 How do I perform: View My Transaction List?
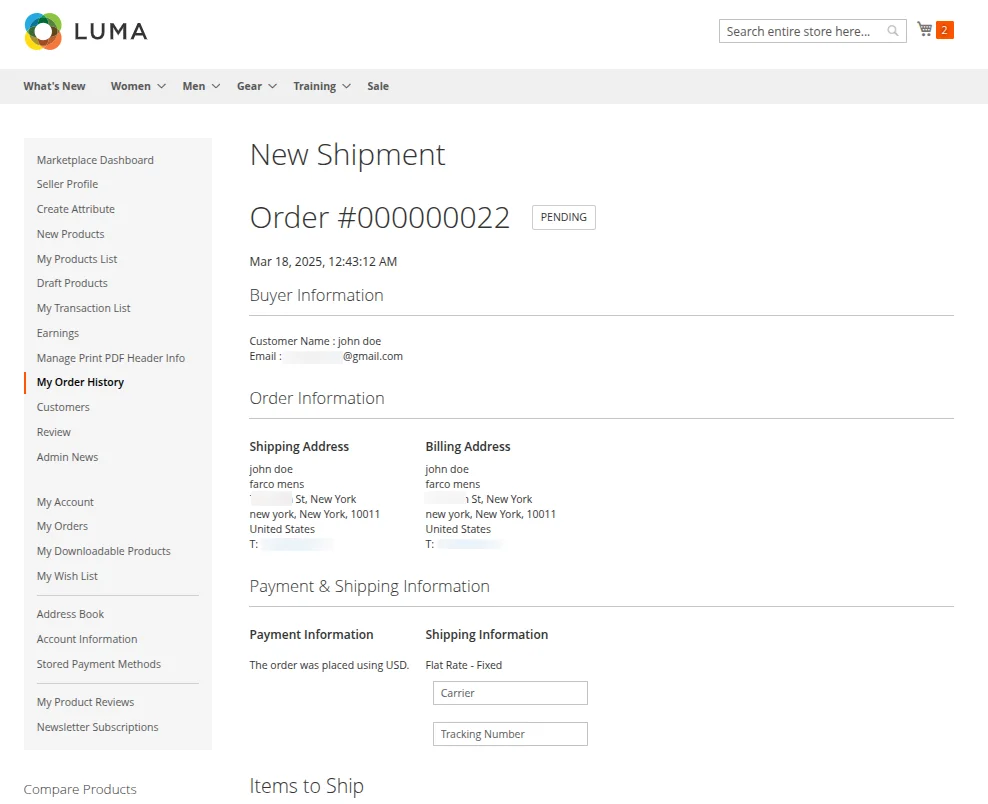tap(83, 308)
